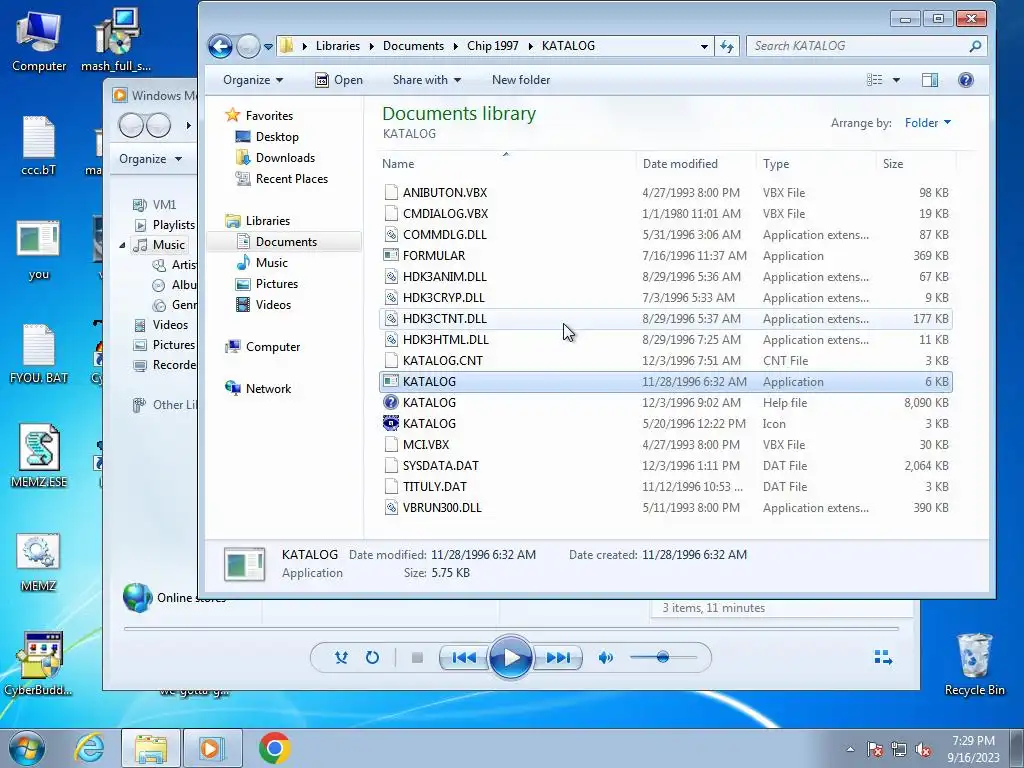Screen dimensions: 1024x768
Task: Select the KATALOG Help file icon
Action: pyautogui.click(x=391, y=403)
